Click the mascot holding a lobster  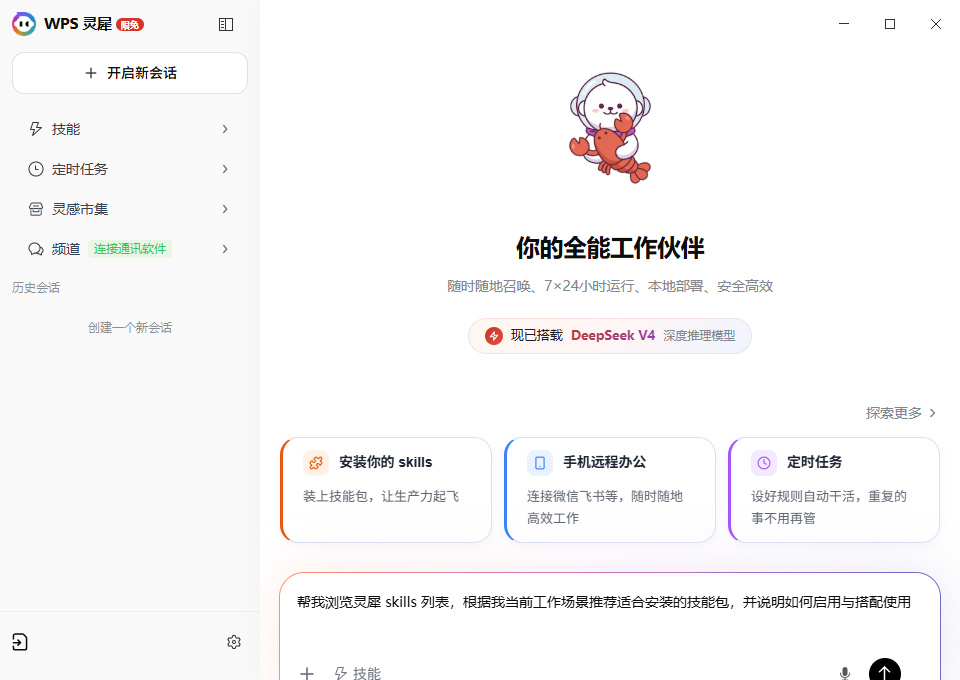(x=610, y=128)
